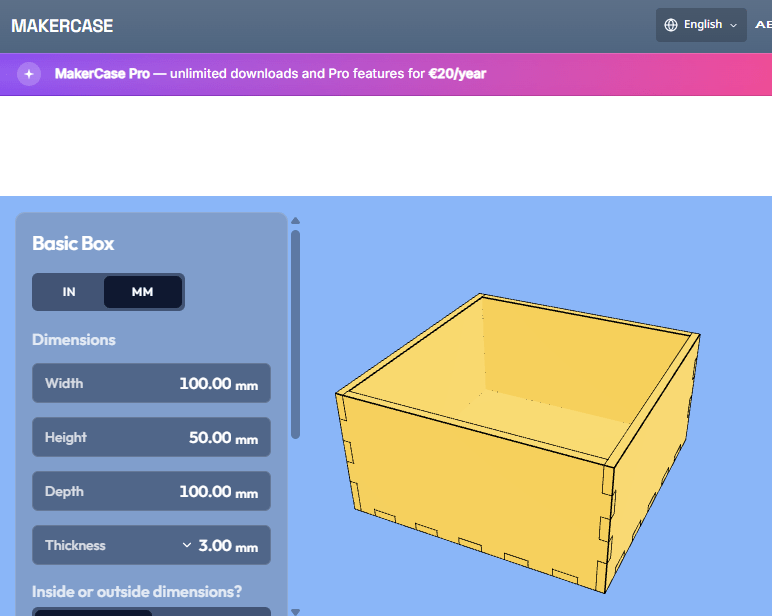Click the panel scroll up arrow
The height and width of the screenshot is (616, 772).
(295, 221)
